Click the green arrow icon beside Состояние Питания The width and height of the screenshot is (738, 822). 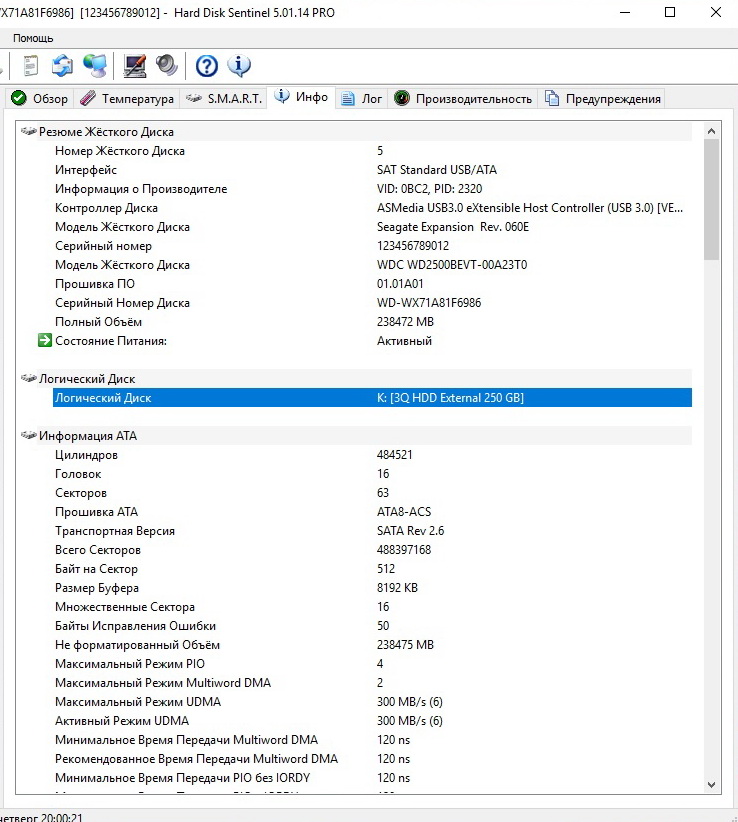tap(44, 341)
